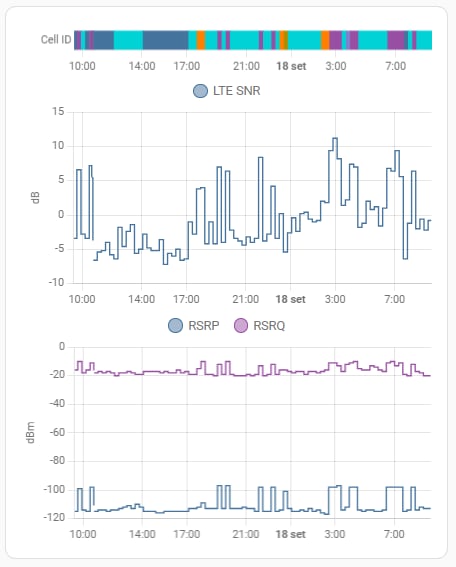Click the dark blue Cell ID segment before 17:00
456x567 pixels.
pyautogui.click(x=165, y=40)
